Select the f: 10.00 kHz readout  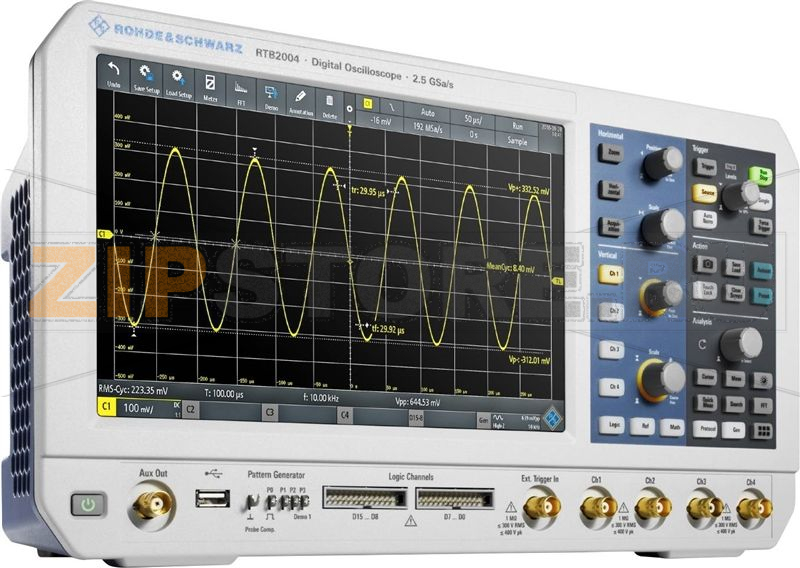tap(320, 398)
